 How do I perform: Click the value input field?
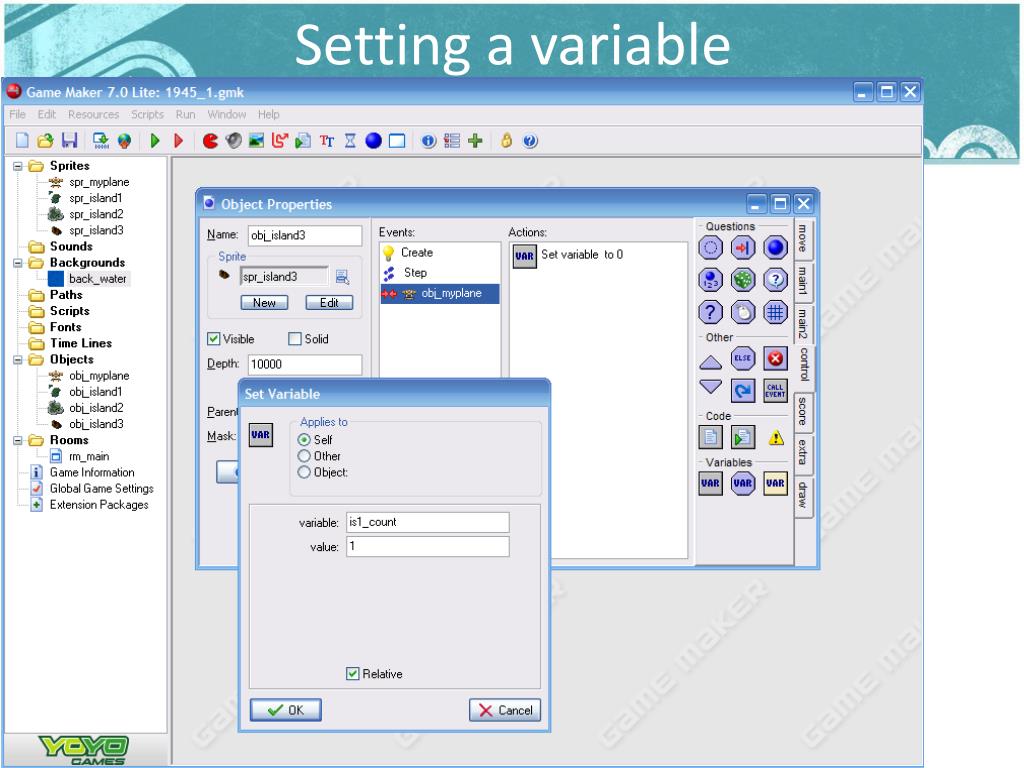coord(427,546)
